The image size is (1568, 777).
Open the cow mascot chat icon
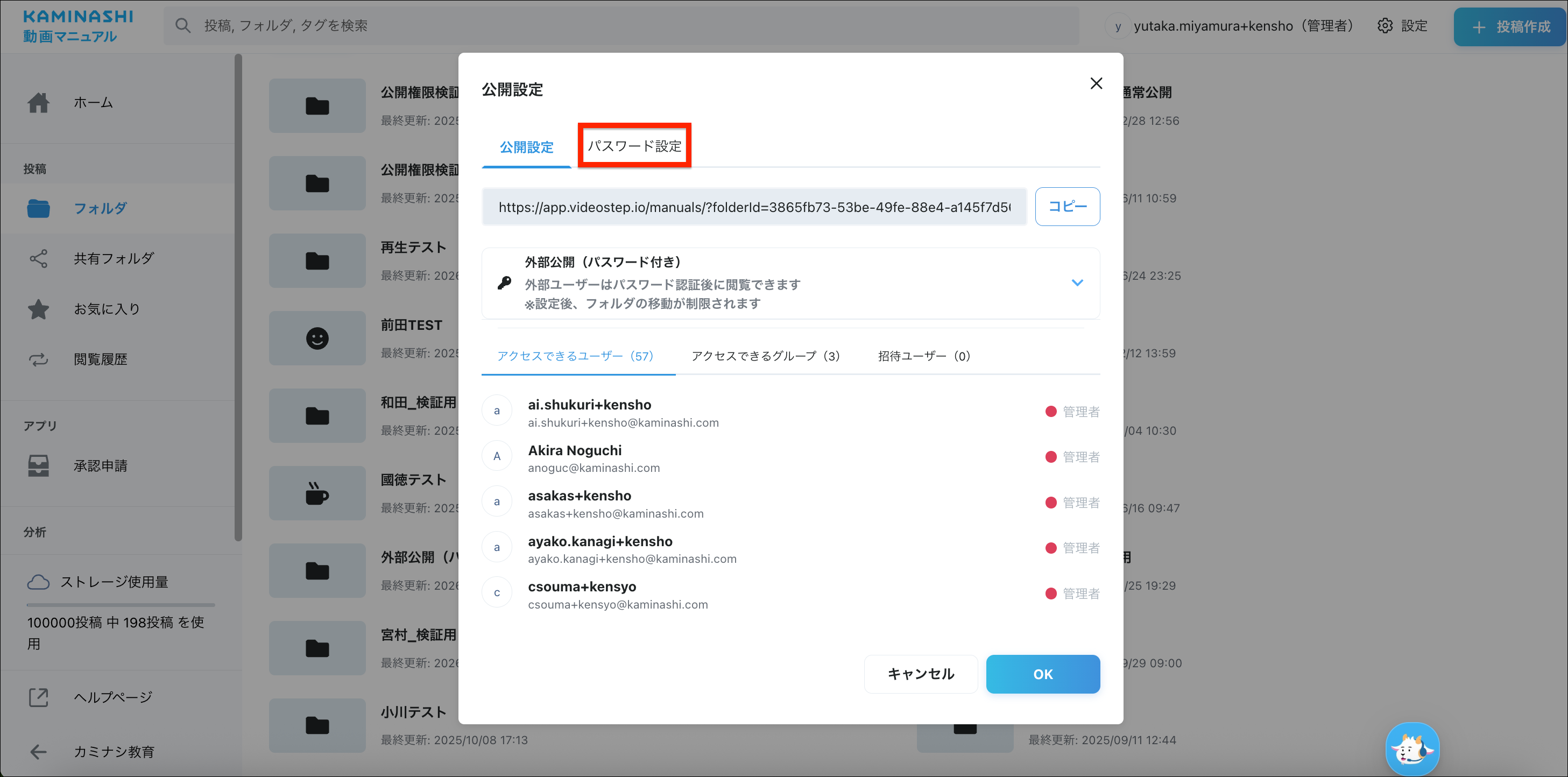click(x=1412, y=749)
